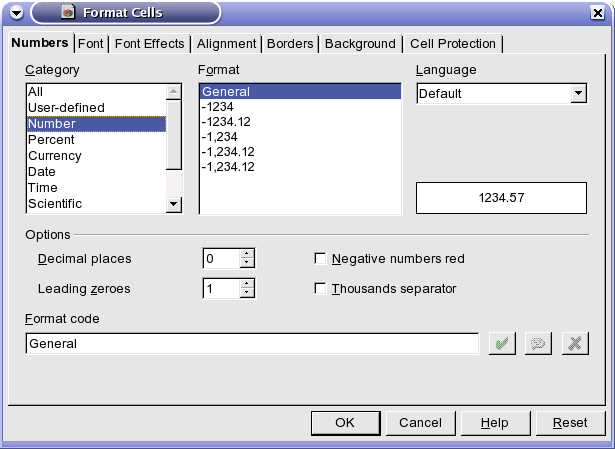Image resolution: width=615 pixels, height=449 pixels.
Task: Open the Help button
Action: (494, 423)
